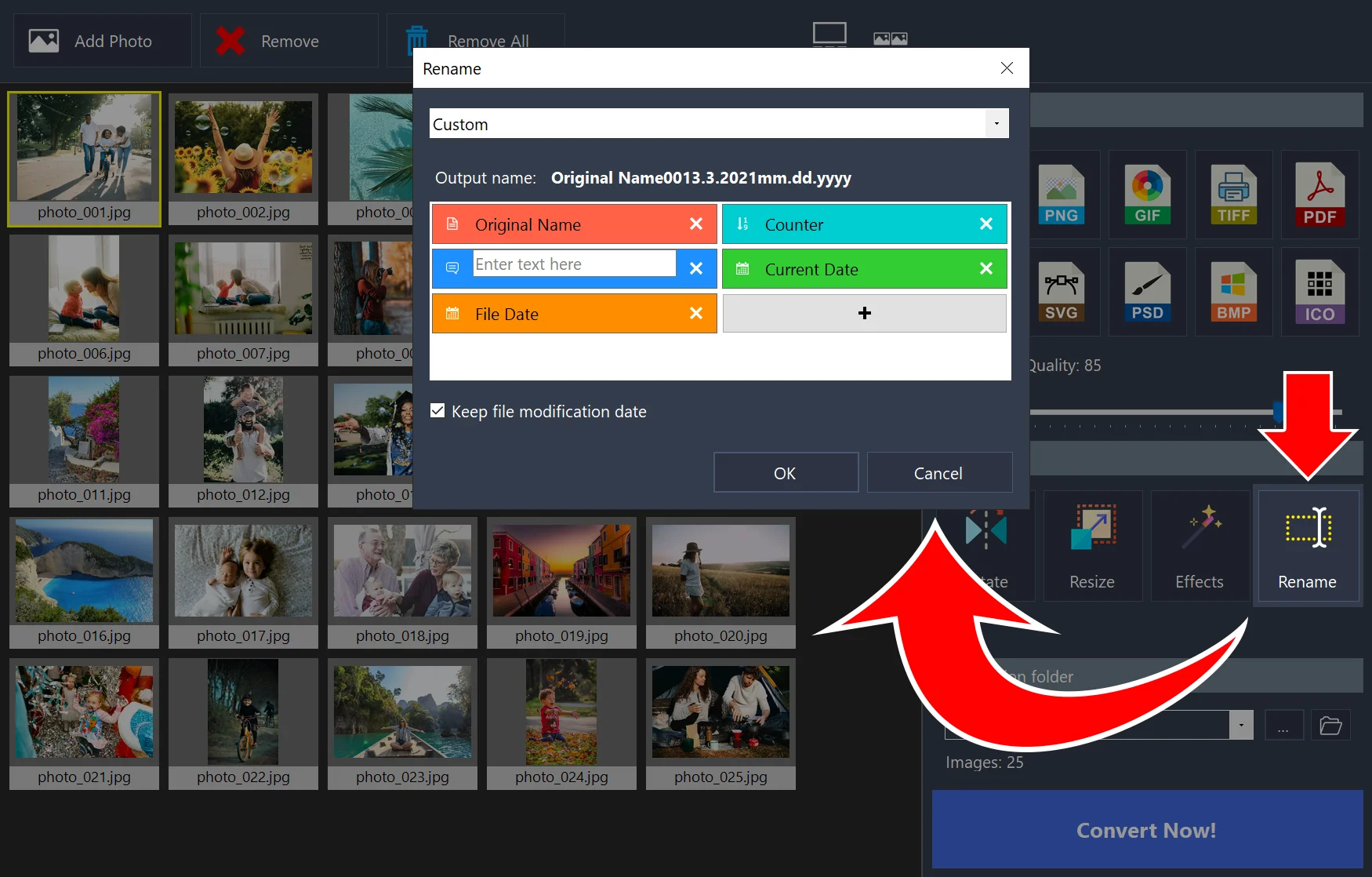Confirm rename with OK
The width and height of the screenshot is (1372, 877).
[786, 473]
